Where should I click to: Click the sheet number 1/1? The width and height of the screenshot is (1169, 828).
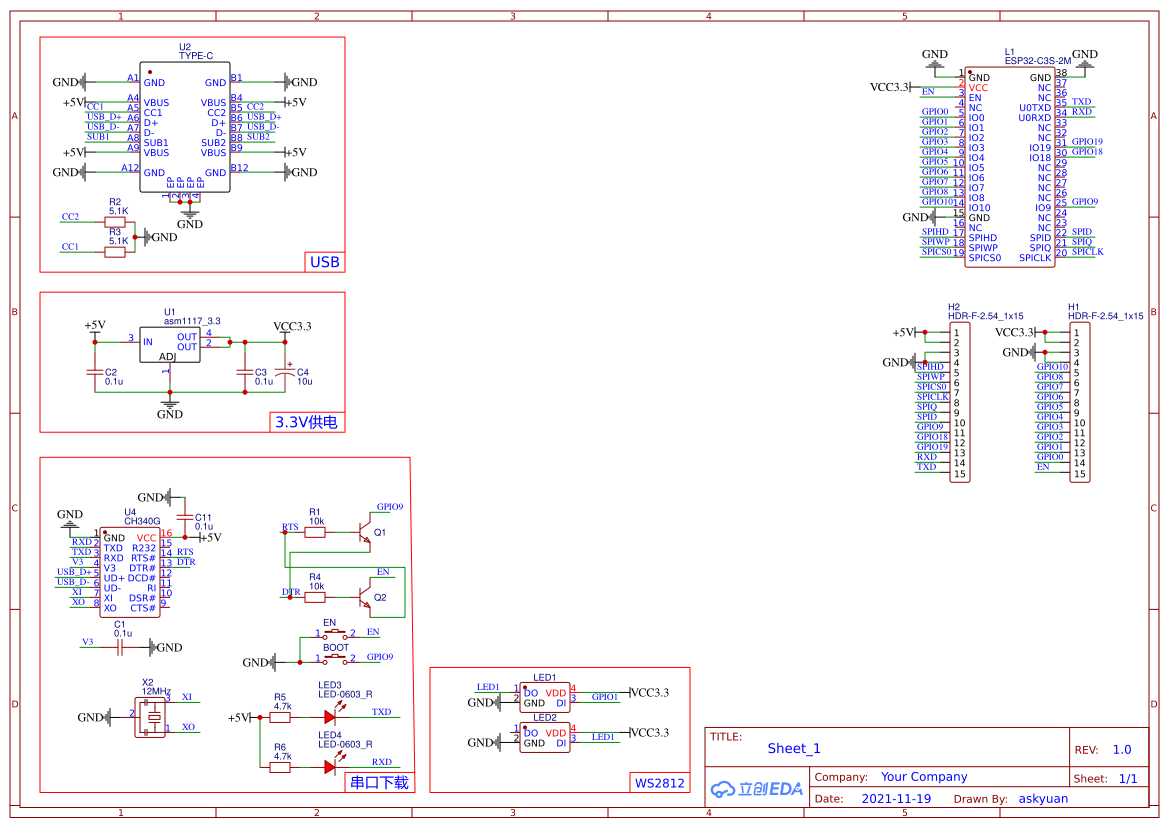(x=1128, y=779)
